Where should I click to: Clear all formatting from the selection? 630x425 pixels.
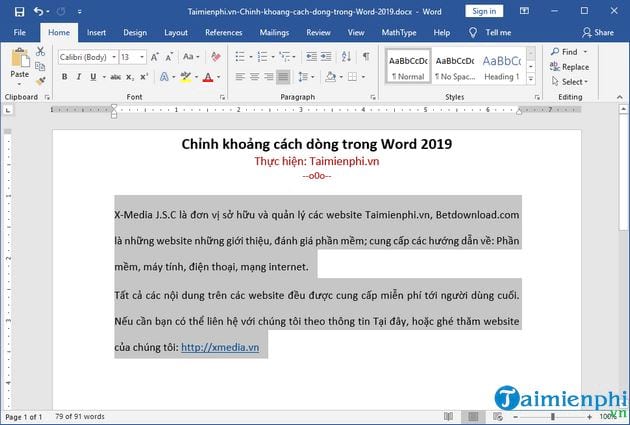[216, 57]
